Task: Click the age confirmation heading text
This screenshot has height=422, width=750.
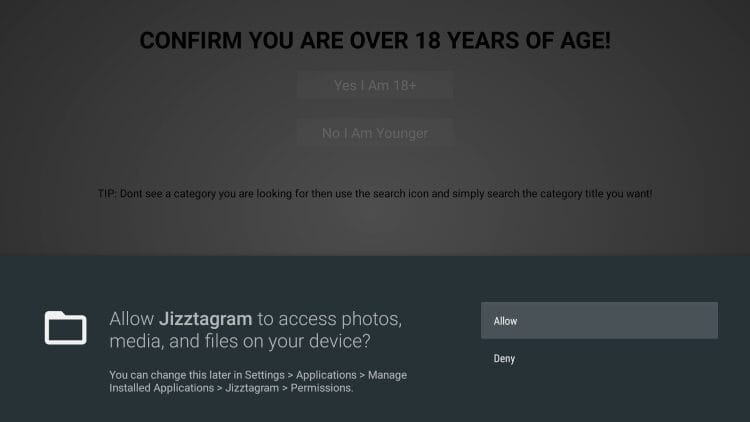Action: [375, 41]
